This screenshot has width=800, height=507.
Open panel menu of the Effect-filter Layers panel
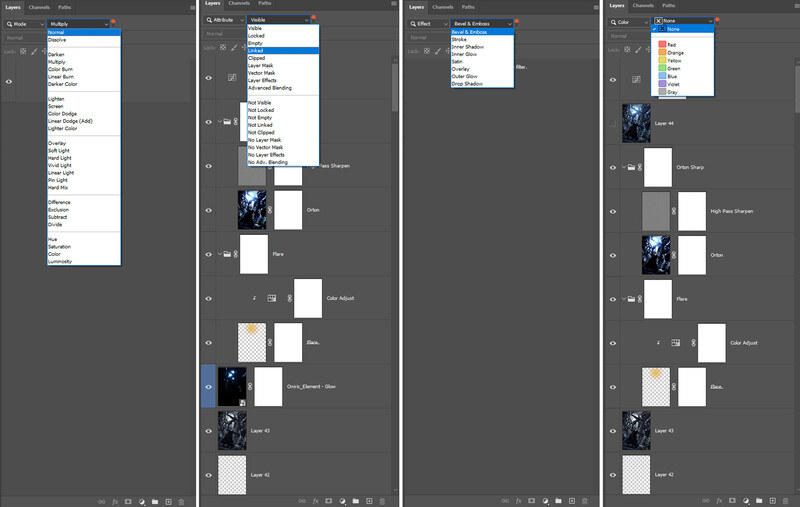596,7
